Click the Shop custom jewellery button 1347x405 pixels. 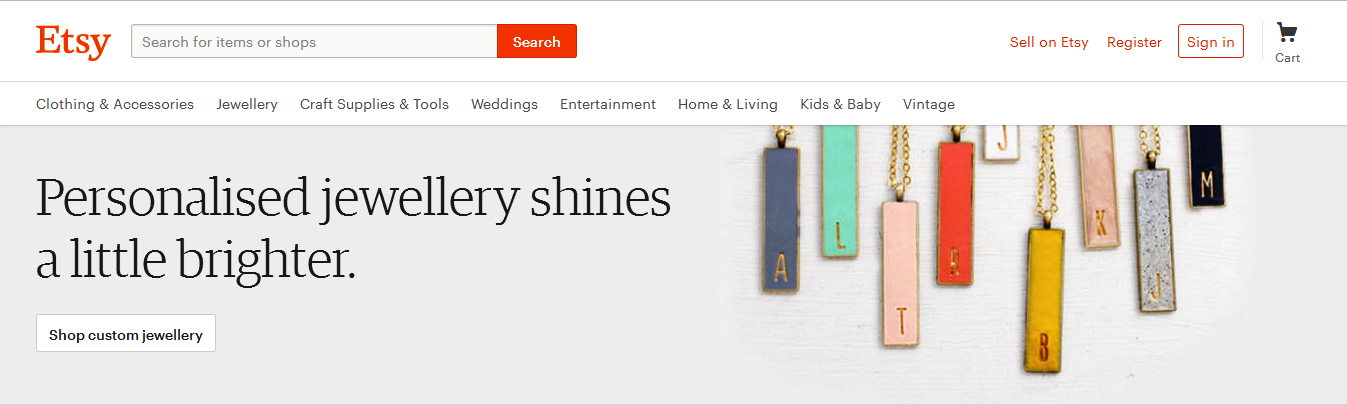pos(126,333)
